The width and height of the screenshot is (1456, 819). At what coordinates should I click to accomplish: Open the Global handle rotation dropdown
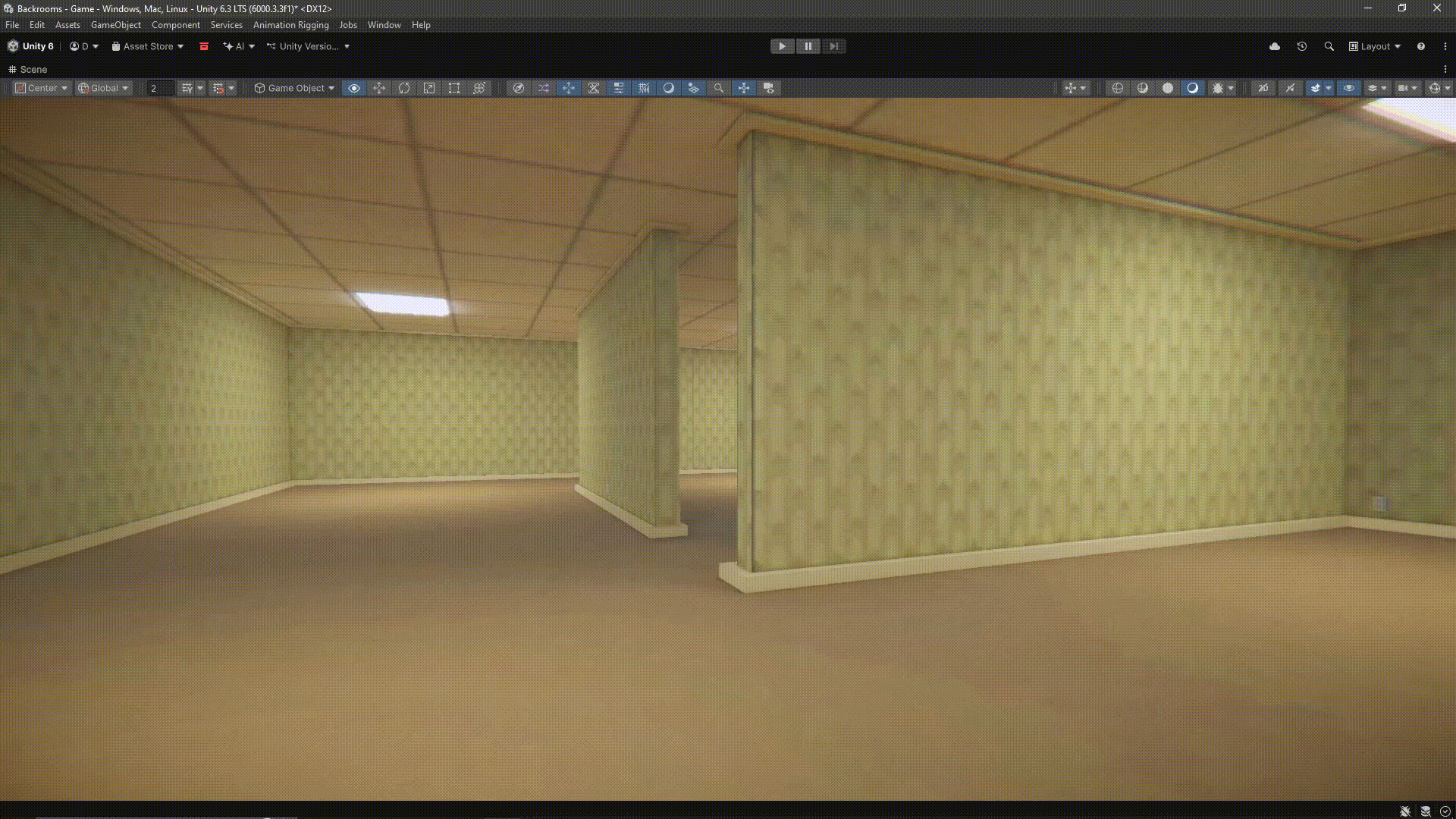(x=104, y=88)
